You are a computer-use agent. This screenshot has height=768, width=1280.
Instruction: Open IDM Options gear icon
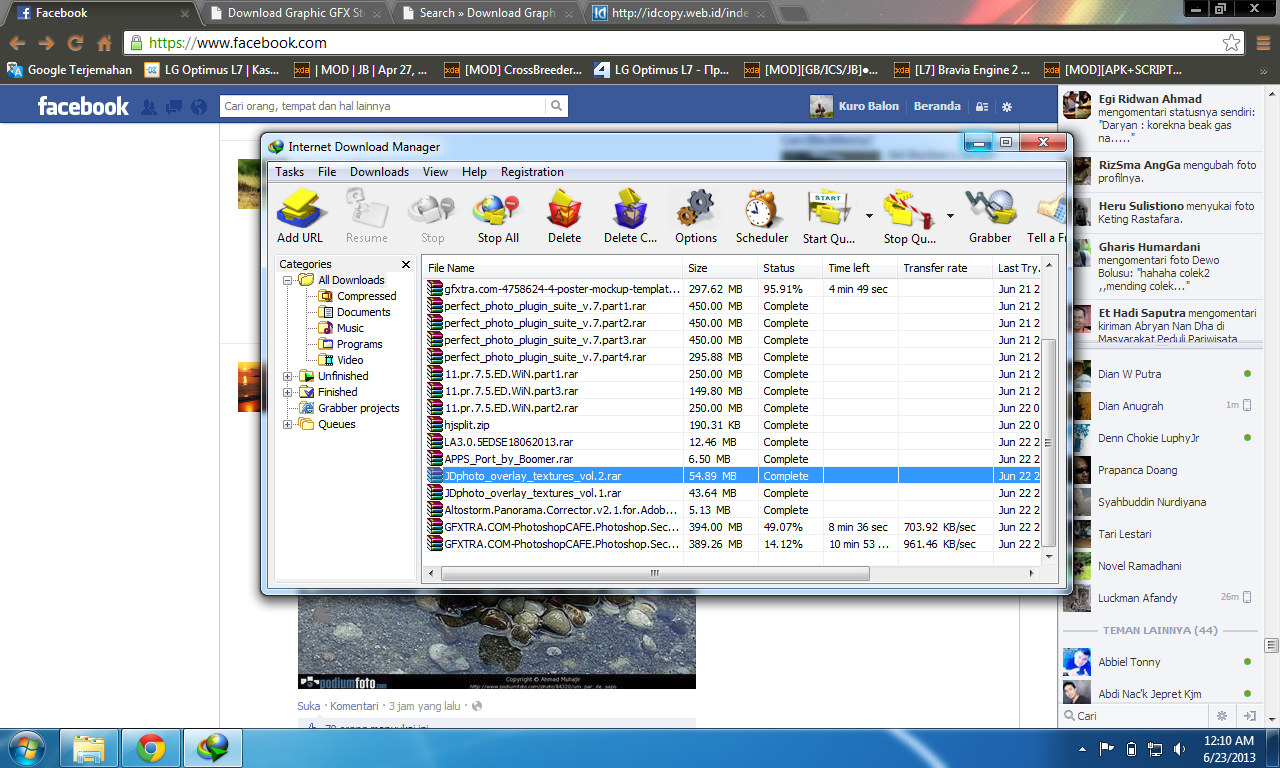tap(695, 217)
